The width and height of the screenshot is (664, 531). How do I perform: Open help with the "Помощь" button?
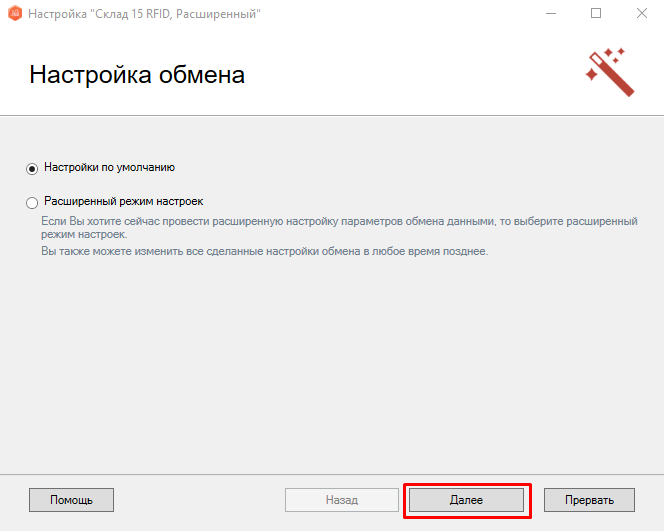tap(71, 500)
